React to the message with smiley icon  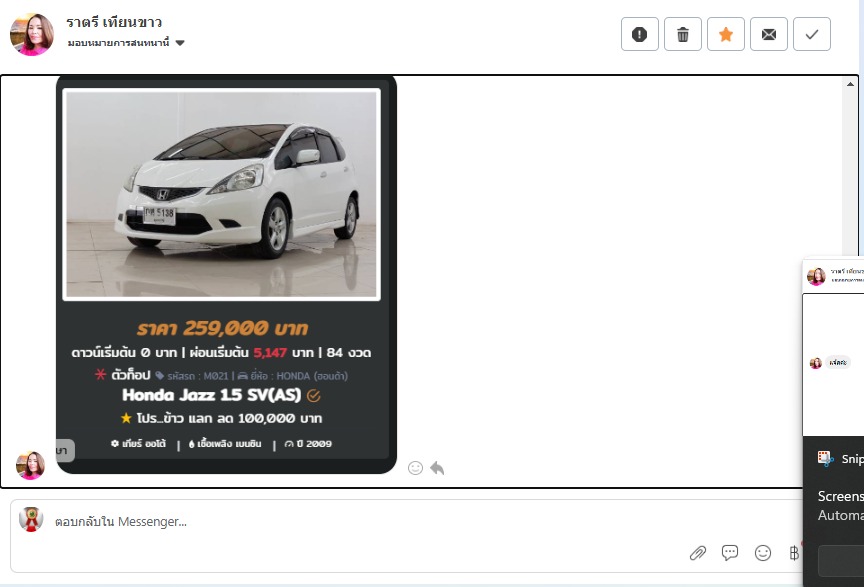[415, 467]
